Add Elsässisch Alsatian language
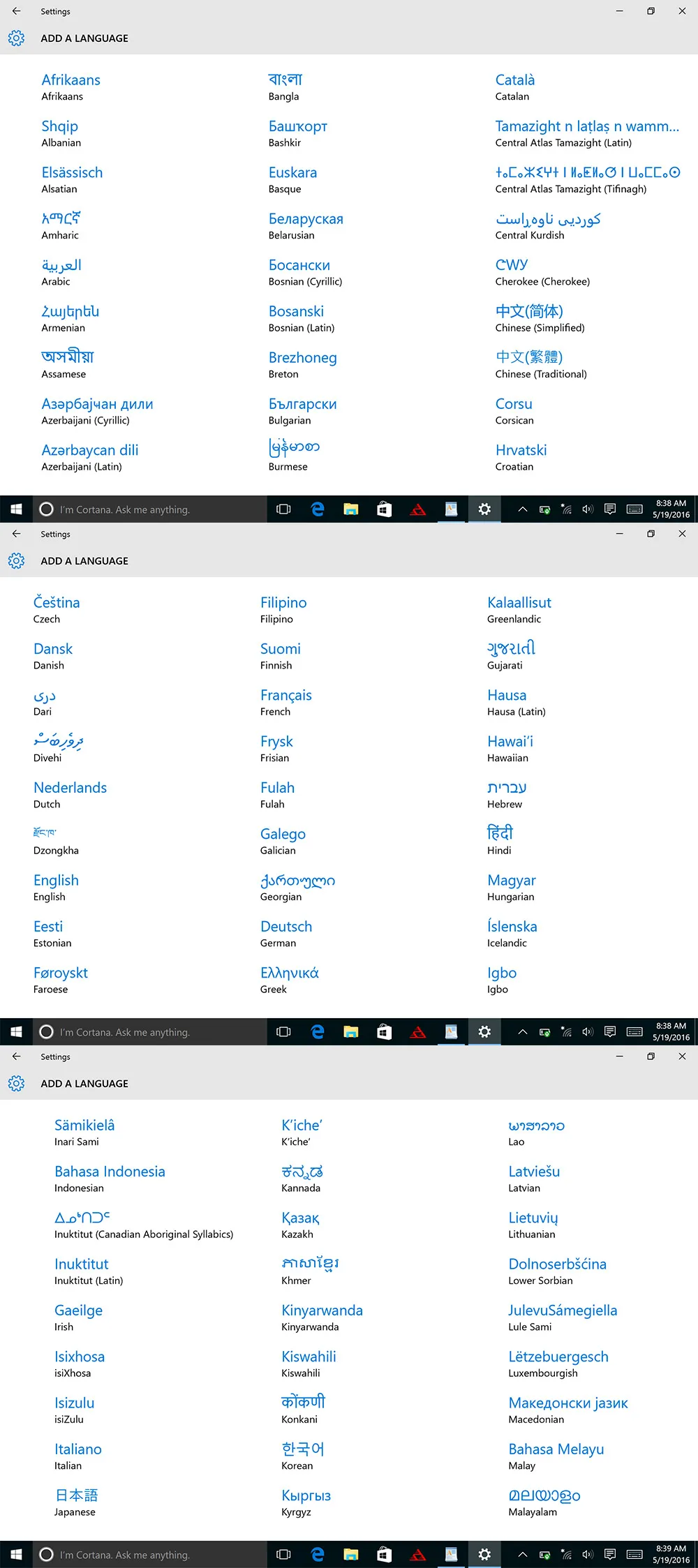Screen dimensions: 698x1568 pyautogui.click(x=72, y=179)
